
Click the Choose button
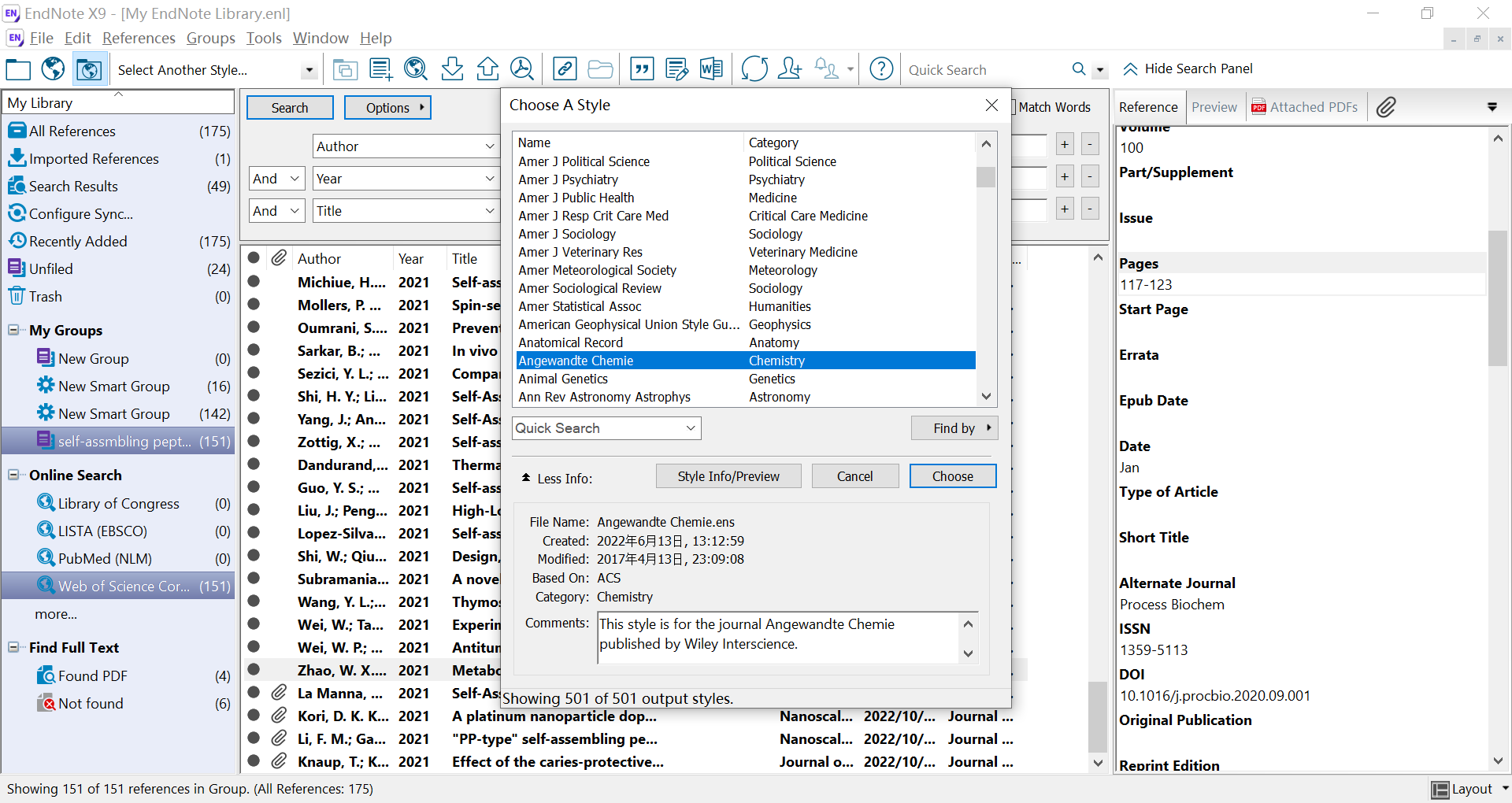[953, 476]
